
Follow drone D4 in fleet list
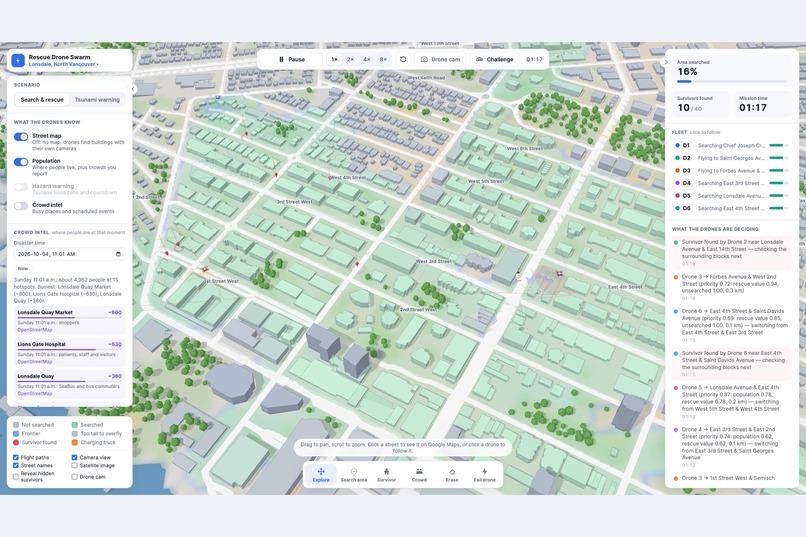pyautogui.click(x=732, y=183)
